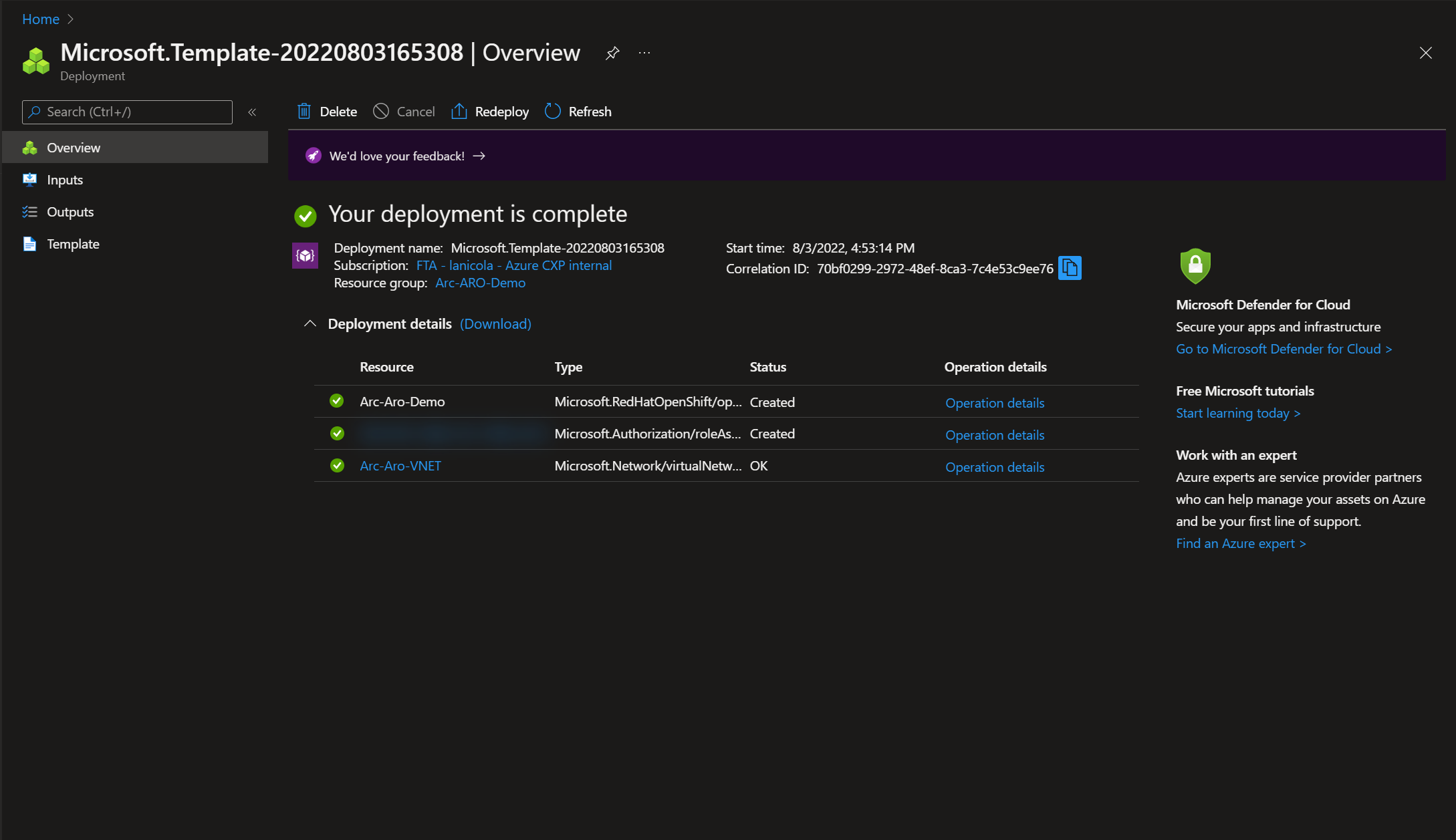Click the Type column header
This screenshot has height=840, width=1456.
tap(568, 367)
